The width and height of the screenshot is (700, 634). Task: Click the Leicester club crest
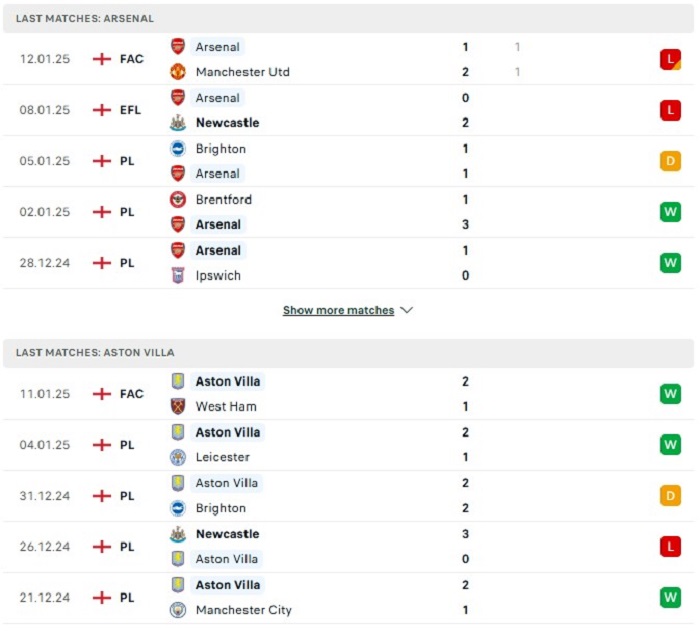(178, 457)
